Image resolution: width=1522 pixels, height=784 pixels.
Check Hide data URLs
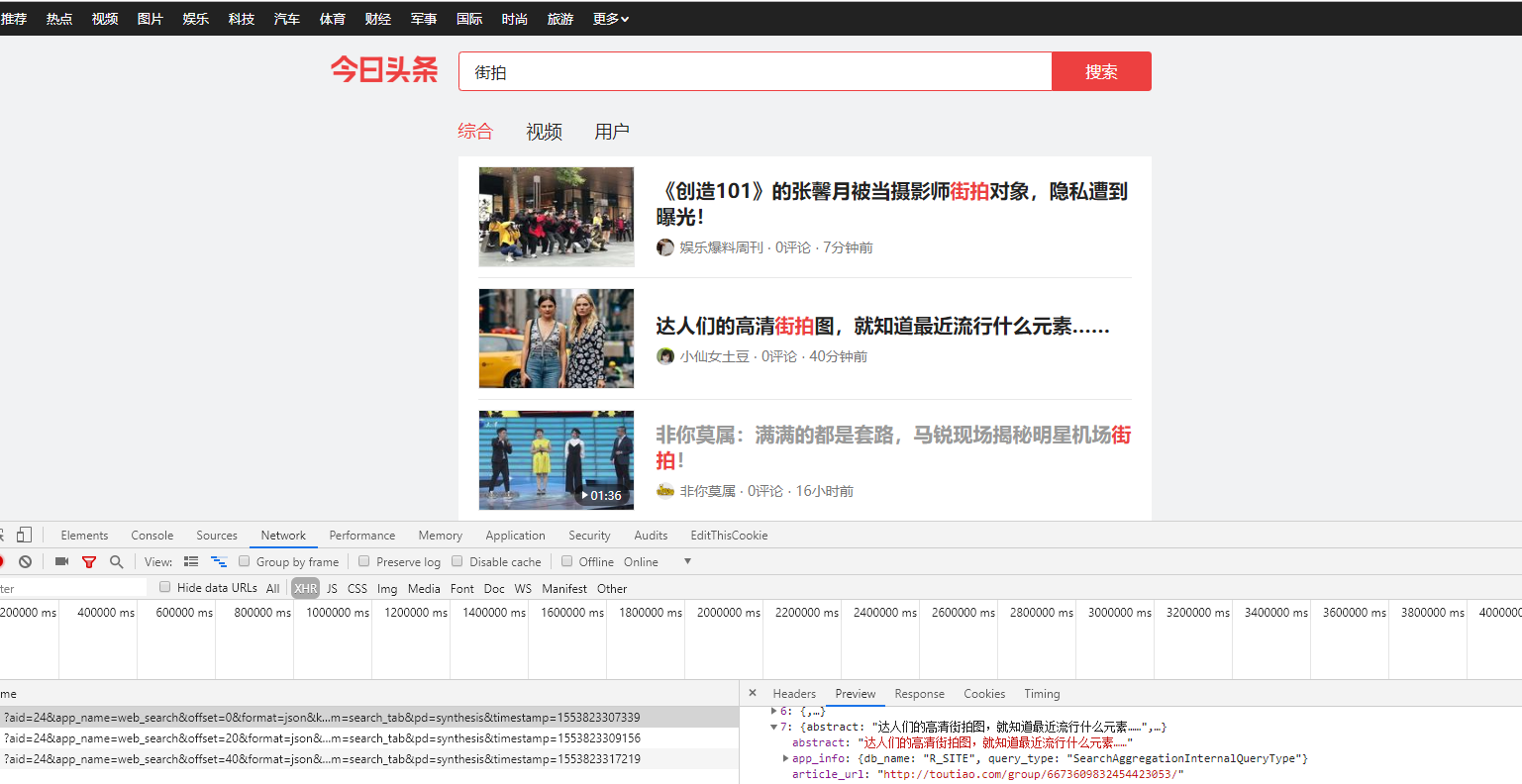pos(165,587)
